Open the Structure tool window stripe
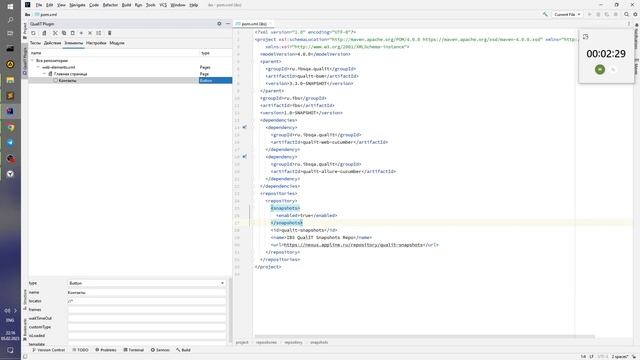The width and height of the screenshot is (640, 360). (25, 300)
